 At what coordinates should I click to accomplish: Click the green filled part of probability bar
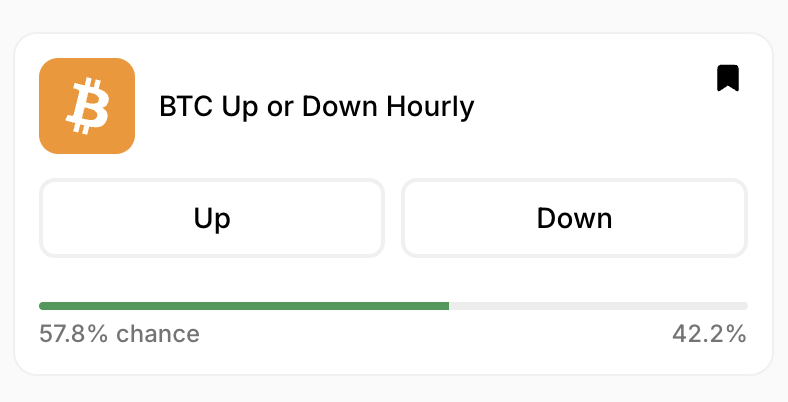coord(244,306)
